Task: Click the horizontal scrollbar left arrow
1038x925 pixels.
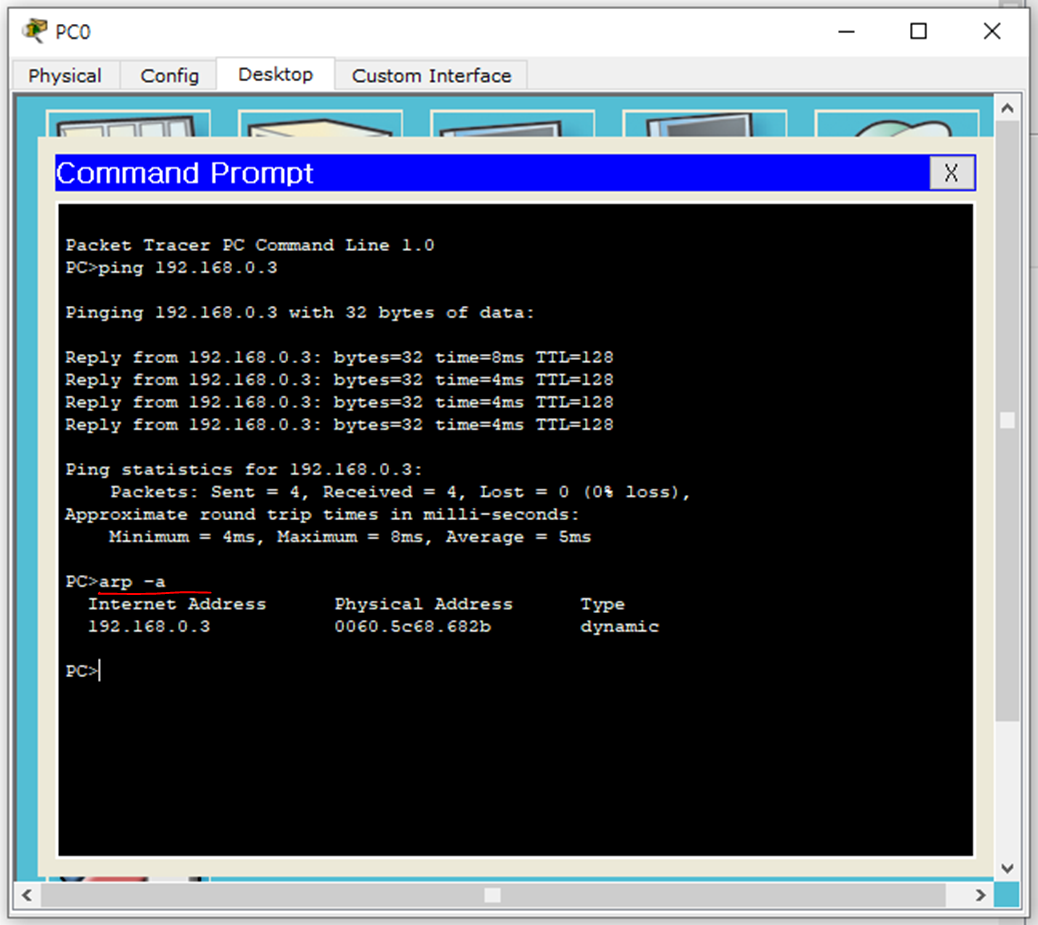Action: (26, 895)
